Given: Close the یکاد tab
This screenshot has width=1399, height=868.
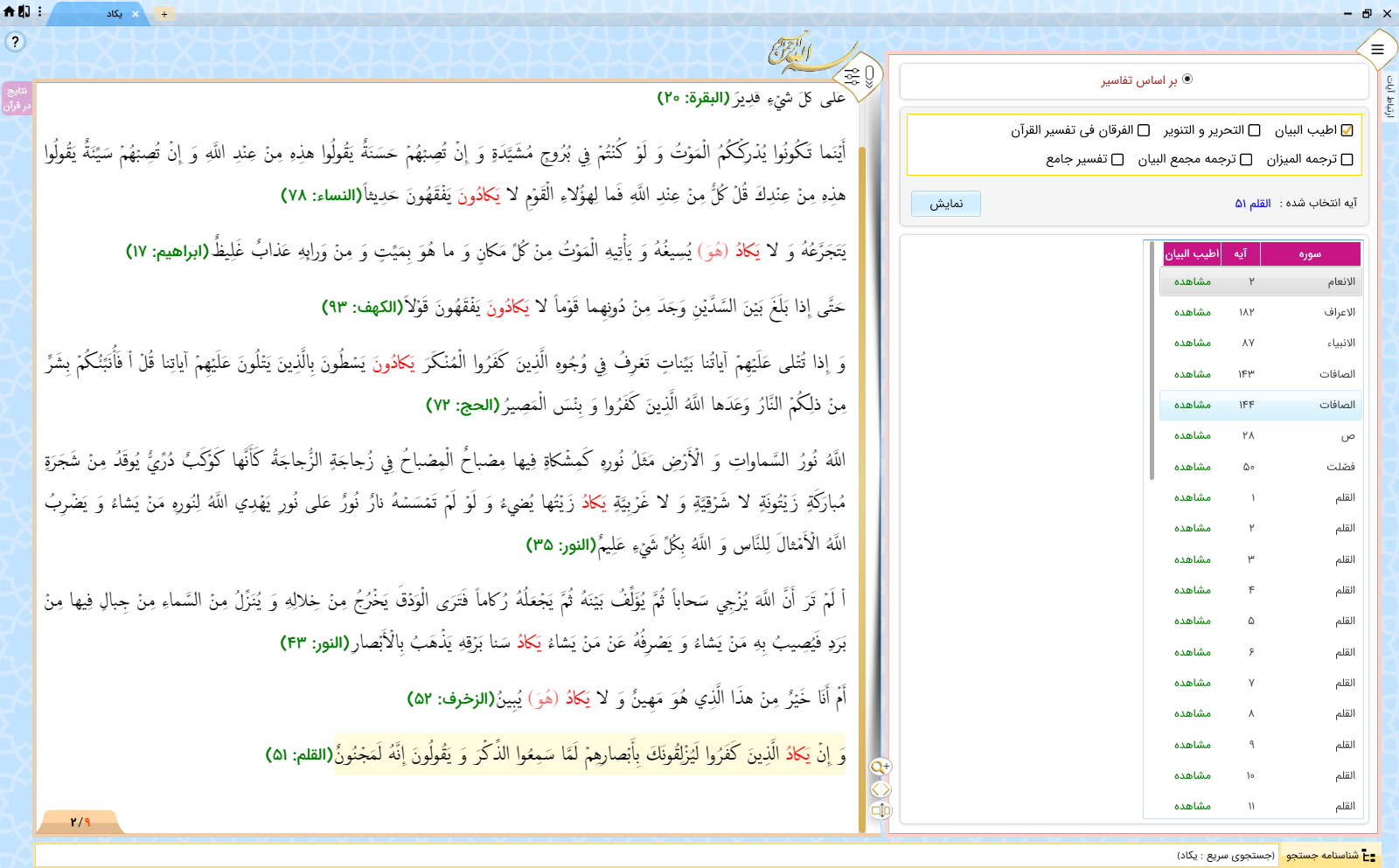Looking at the screenshot, I should coord(136,14).
